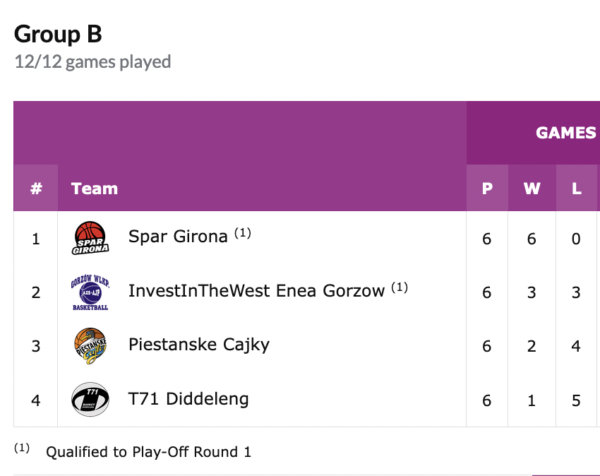The image size is (600, 476).
Task: Click the # rank column header
Action: click(x=36, y=188)
